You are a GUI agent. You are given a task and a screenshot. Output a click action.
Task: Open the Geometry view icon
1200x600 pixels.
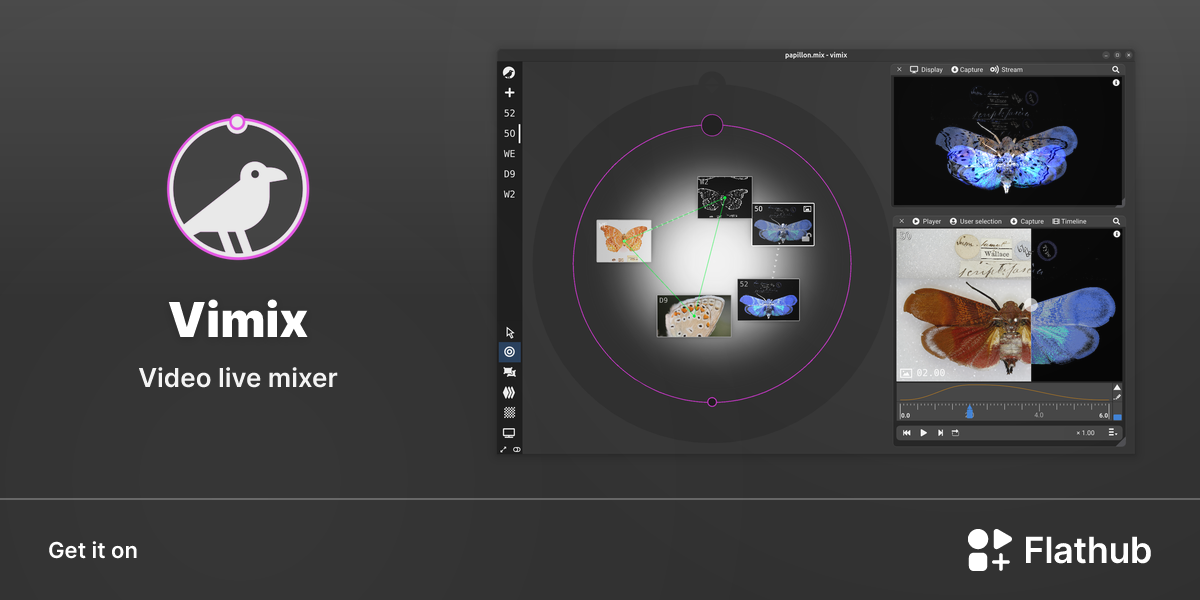(x=509, y=372)
